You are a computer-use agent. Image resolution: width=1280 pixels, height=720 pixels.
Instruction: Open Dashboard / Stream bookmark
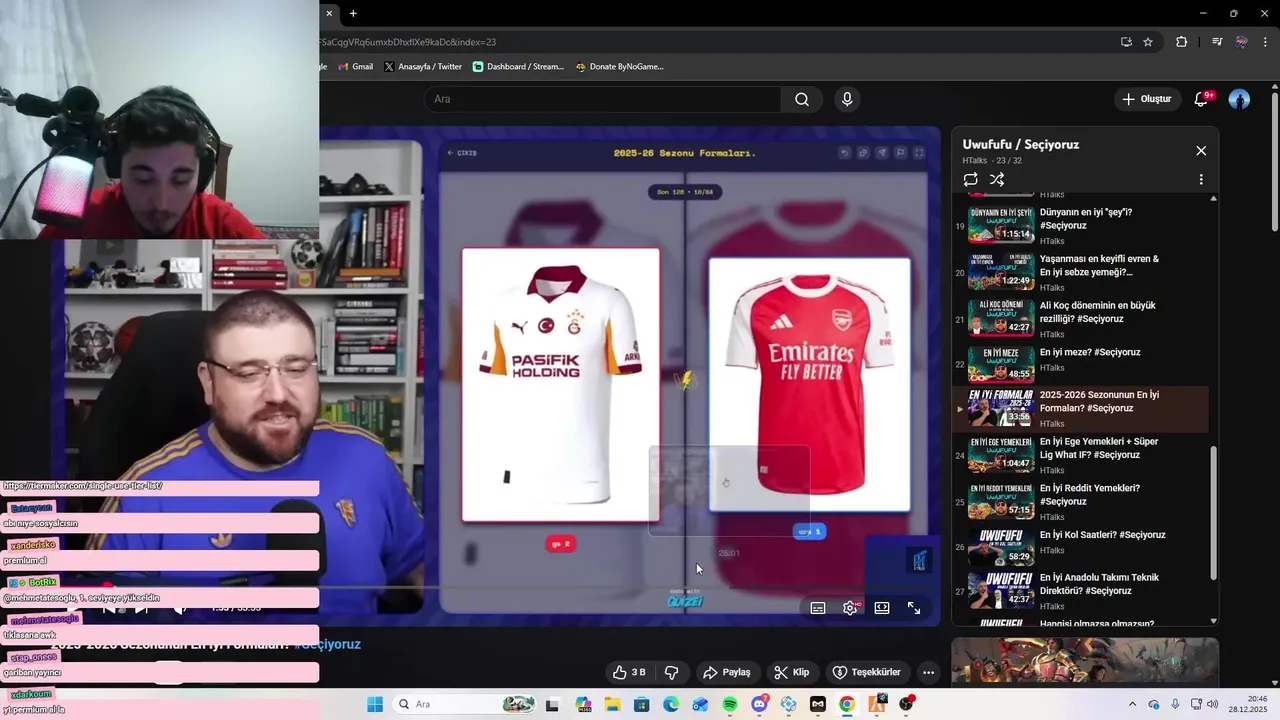click(x=518, y=67)
